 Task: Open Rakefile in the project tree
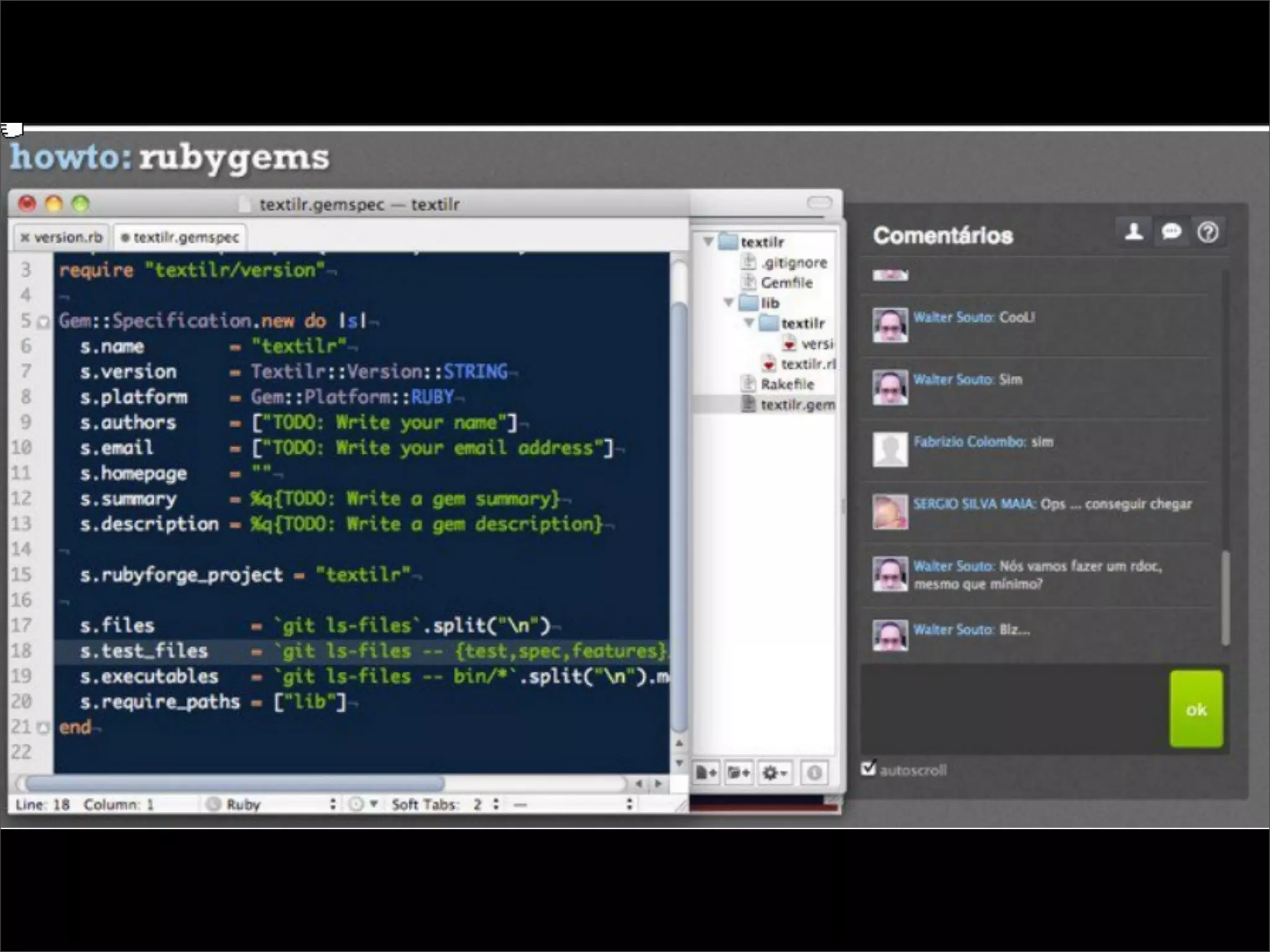(786, 384)
